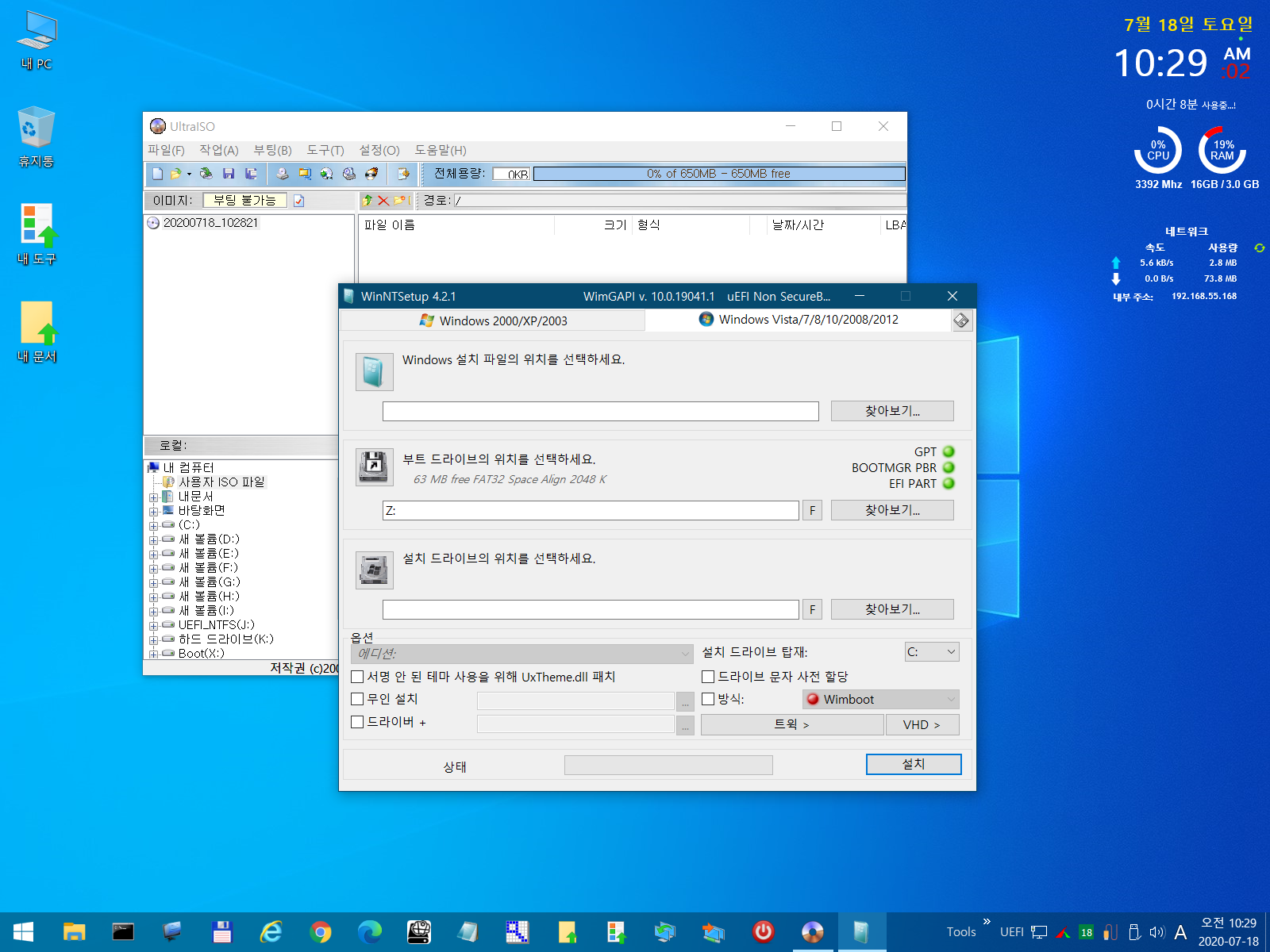The image size is (1270, 952).
Task: Open command prompt from taskbar
Action: click(123, 932)
